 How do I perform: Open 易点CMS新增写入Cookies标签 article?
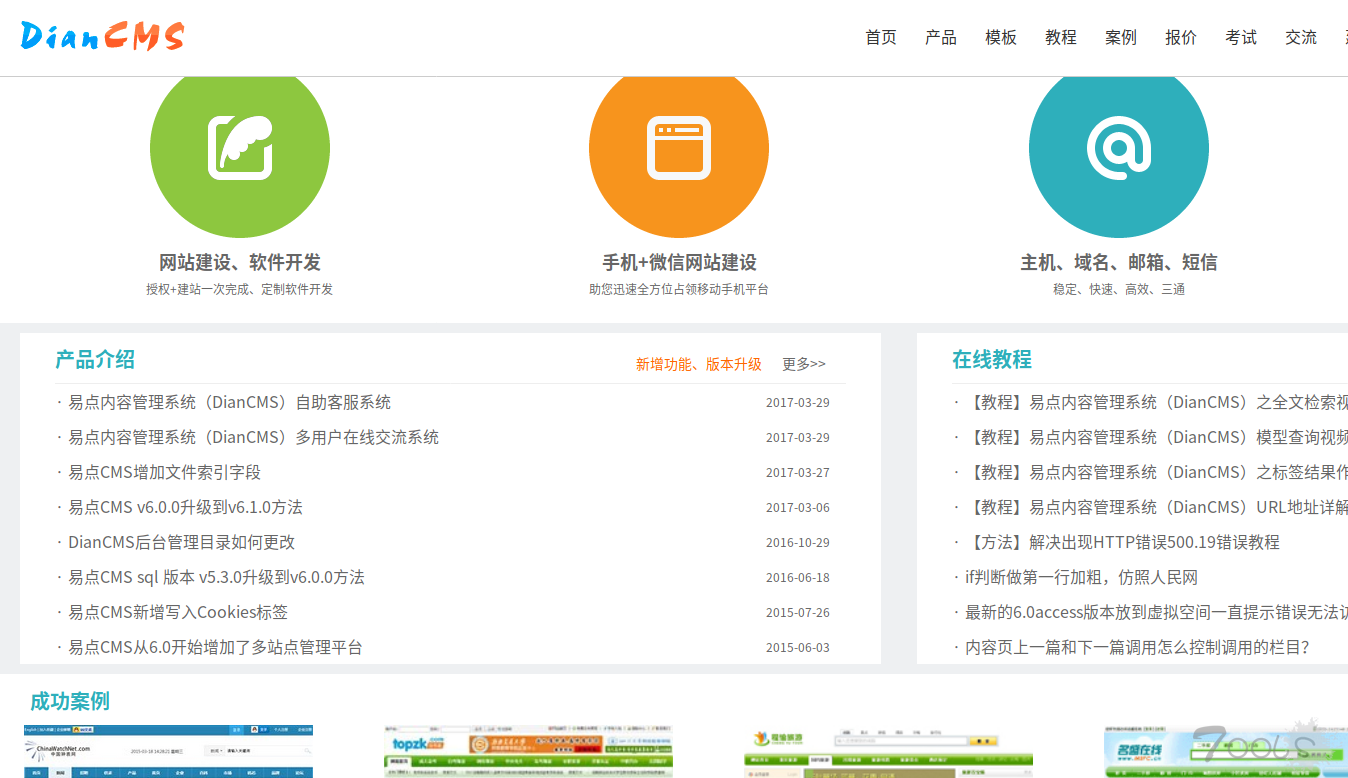(178, 612)
